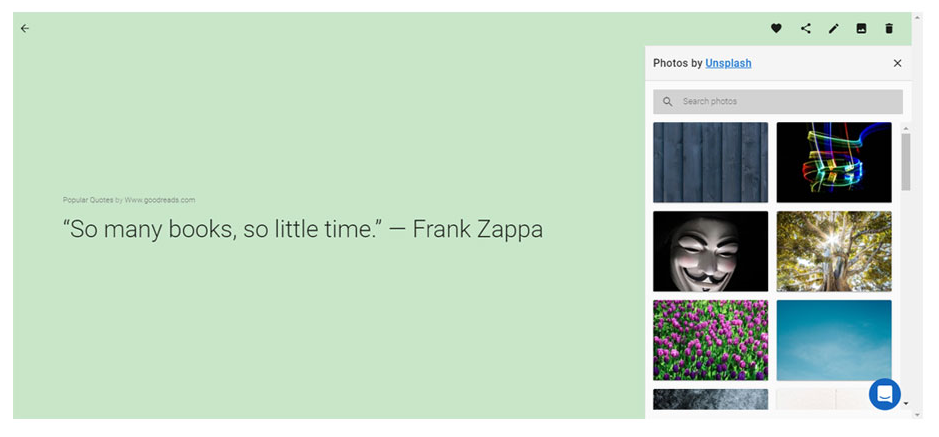Open the background image picker icon

861,28
